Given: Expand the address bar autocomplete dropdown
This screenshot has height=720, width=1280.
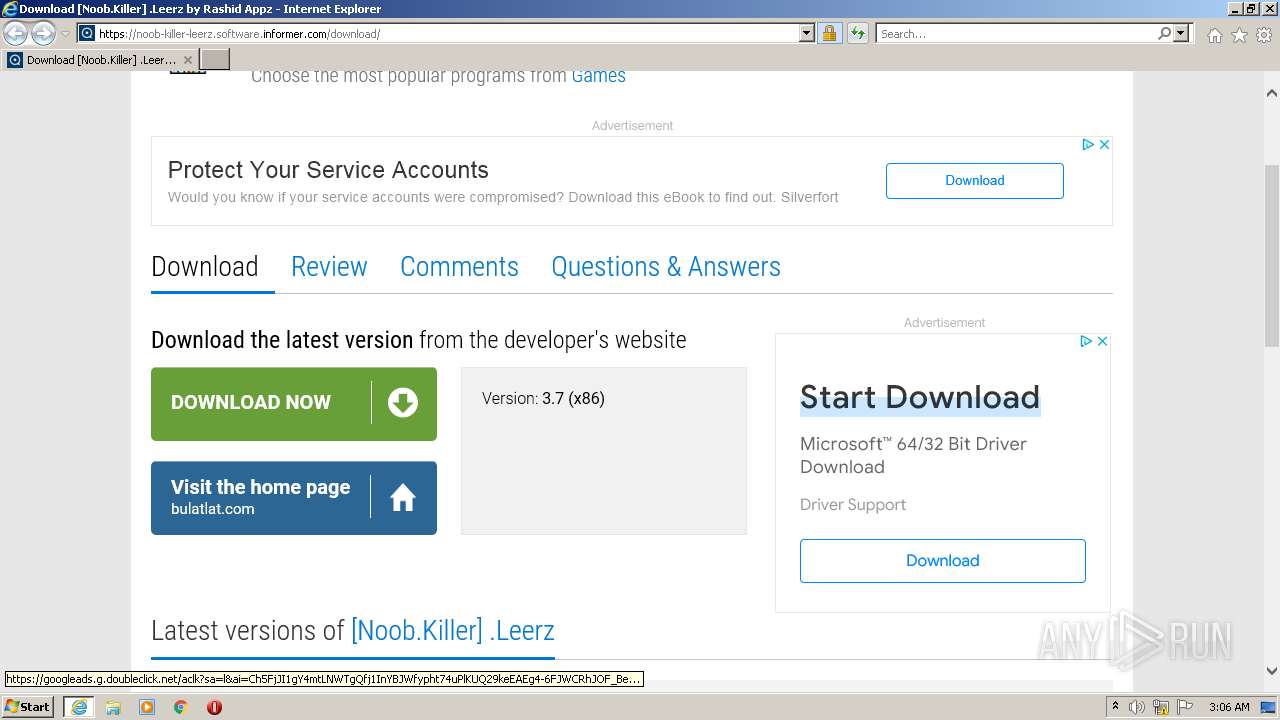Looking at the screenshot, I should tap(807, 33).
